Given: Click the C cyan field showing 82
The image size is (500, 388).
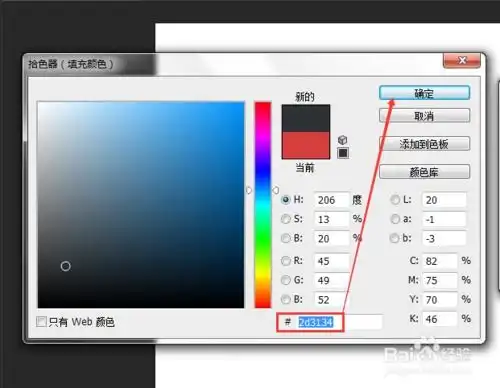Looking at the screenshot, I should pos(440,261).
